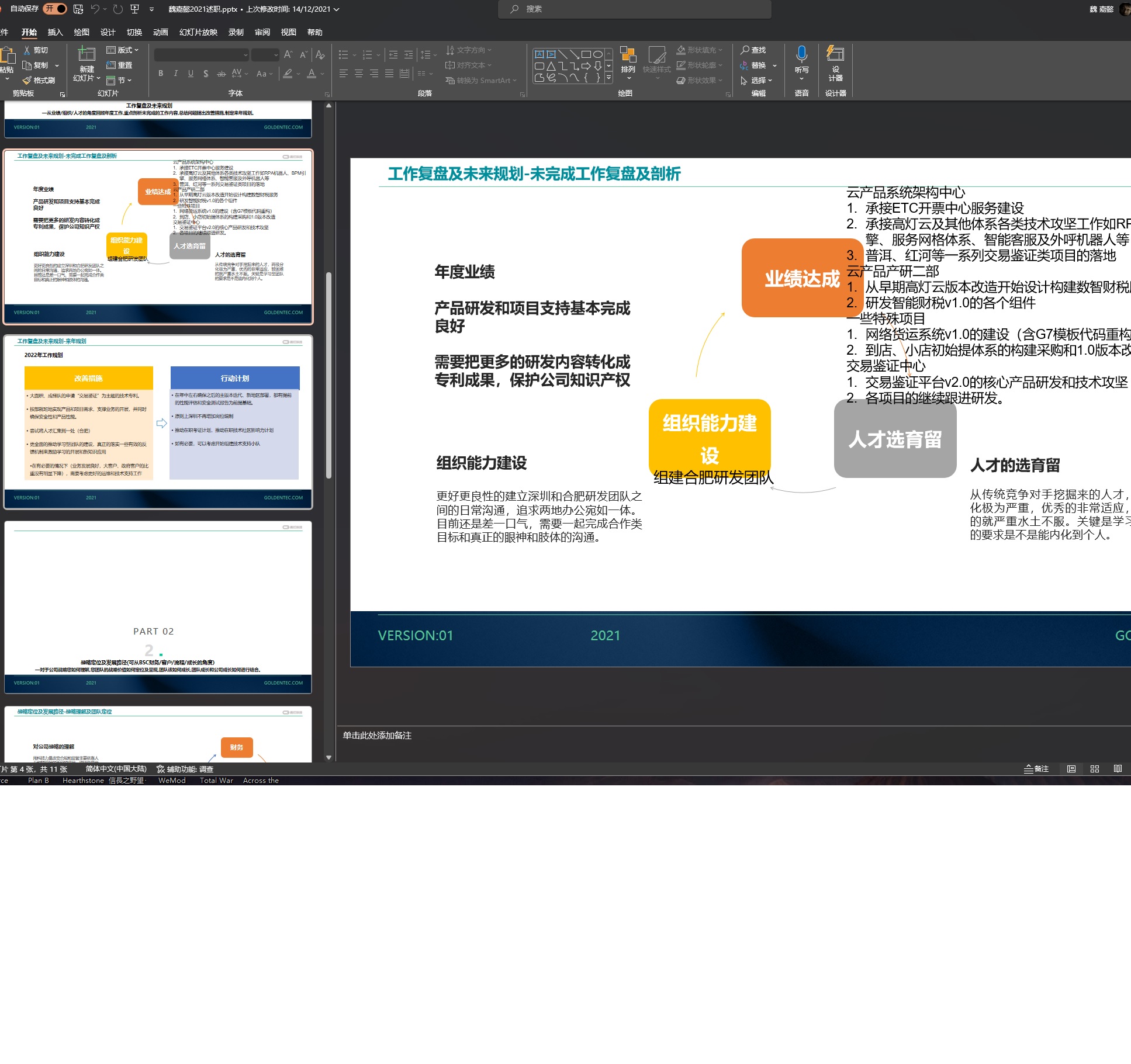The image size is (1131, 1064).
Task: Select the triangle shape in gallery
Action: click(x=551, y=66)
